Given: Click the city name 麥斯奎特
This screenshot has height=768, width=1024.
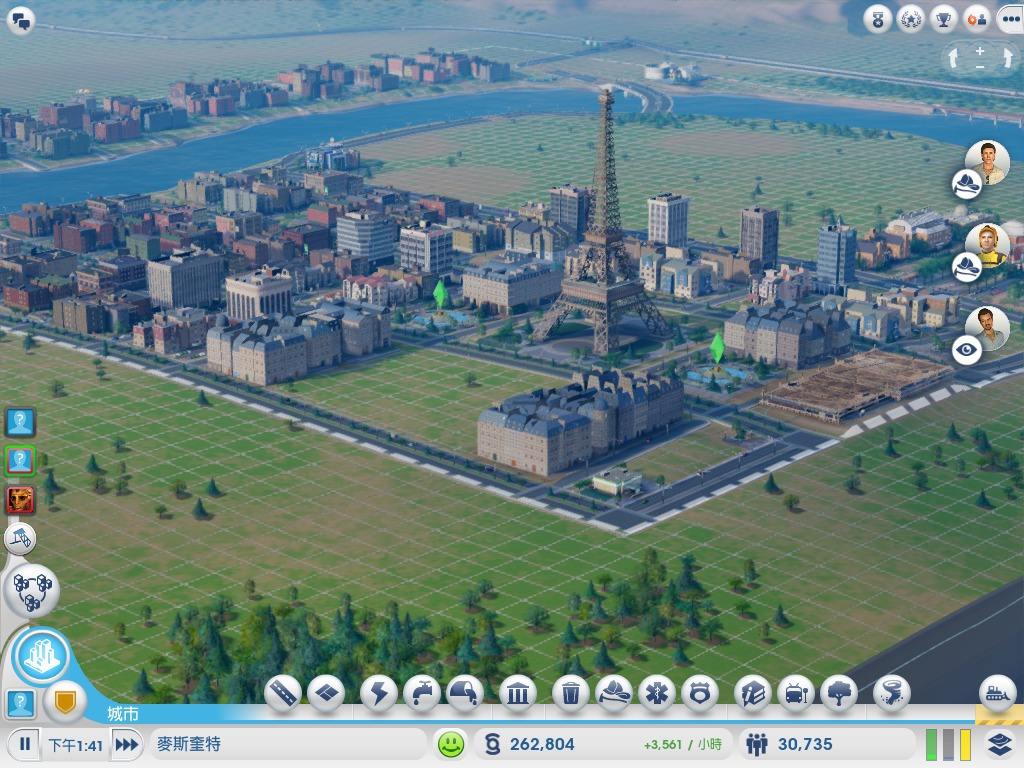Looking at the screenshot, I should (x=189, y=744).
